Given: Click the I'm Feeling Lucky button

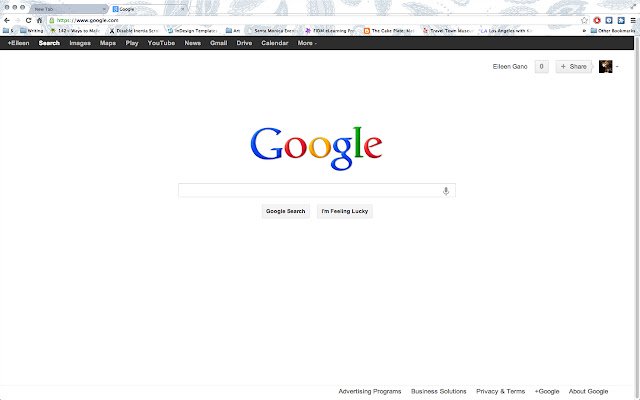Looking at the screenshot, I should click(345, 211).
